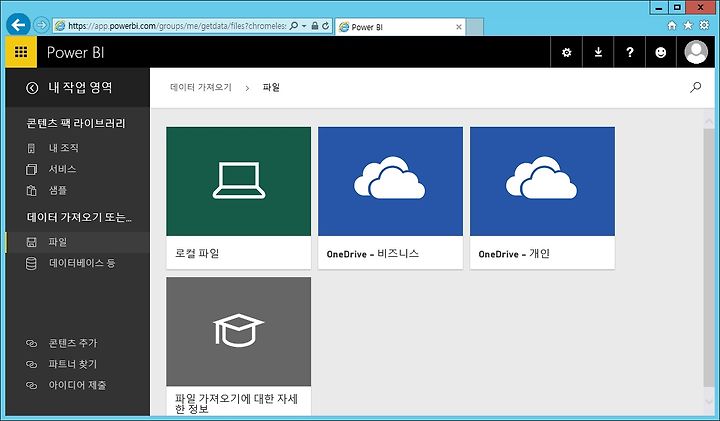This screenshot has height=421, width=720.
Task: Open the browser Tools gear icon
Action: coord(704,25)
